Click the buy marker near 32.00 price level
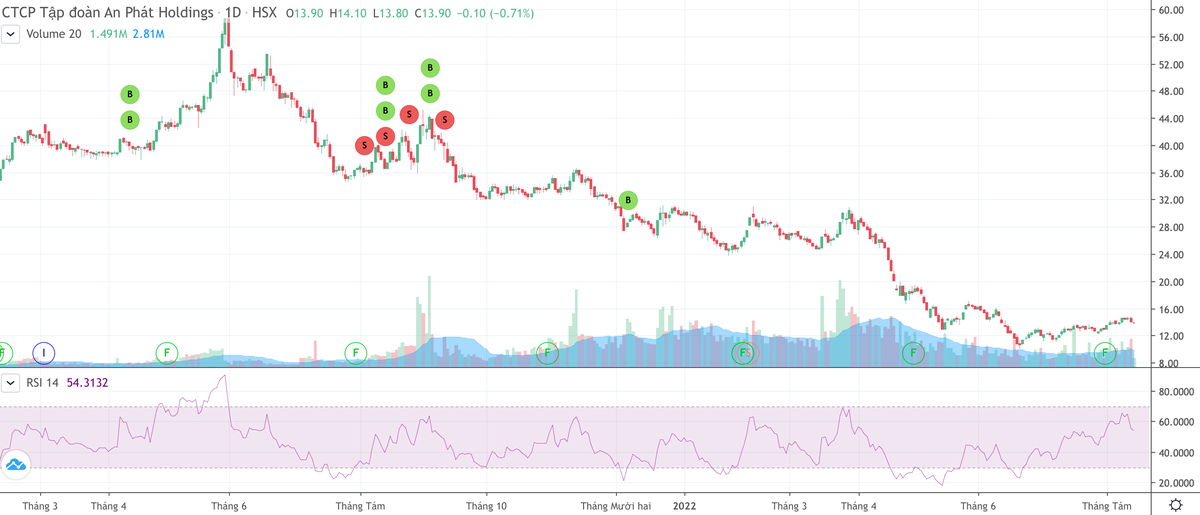Screen dimensions: 1200x515 (627, 200)
